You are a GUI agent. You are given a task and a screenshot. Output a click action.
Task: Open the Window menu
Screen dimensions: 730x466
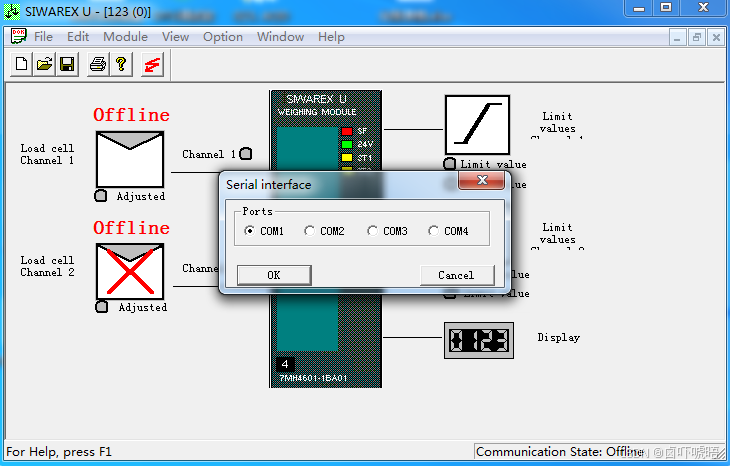(x=280, y=36)
